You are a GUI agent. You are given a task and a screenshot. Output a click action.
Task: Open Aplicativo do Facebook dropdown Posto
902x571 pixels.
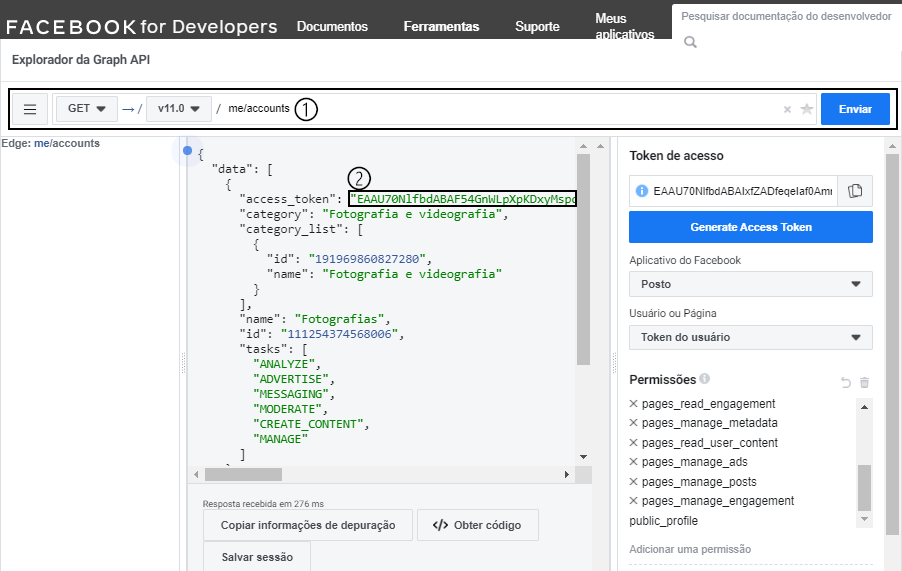751,284
